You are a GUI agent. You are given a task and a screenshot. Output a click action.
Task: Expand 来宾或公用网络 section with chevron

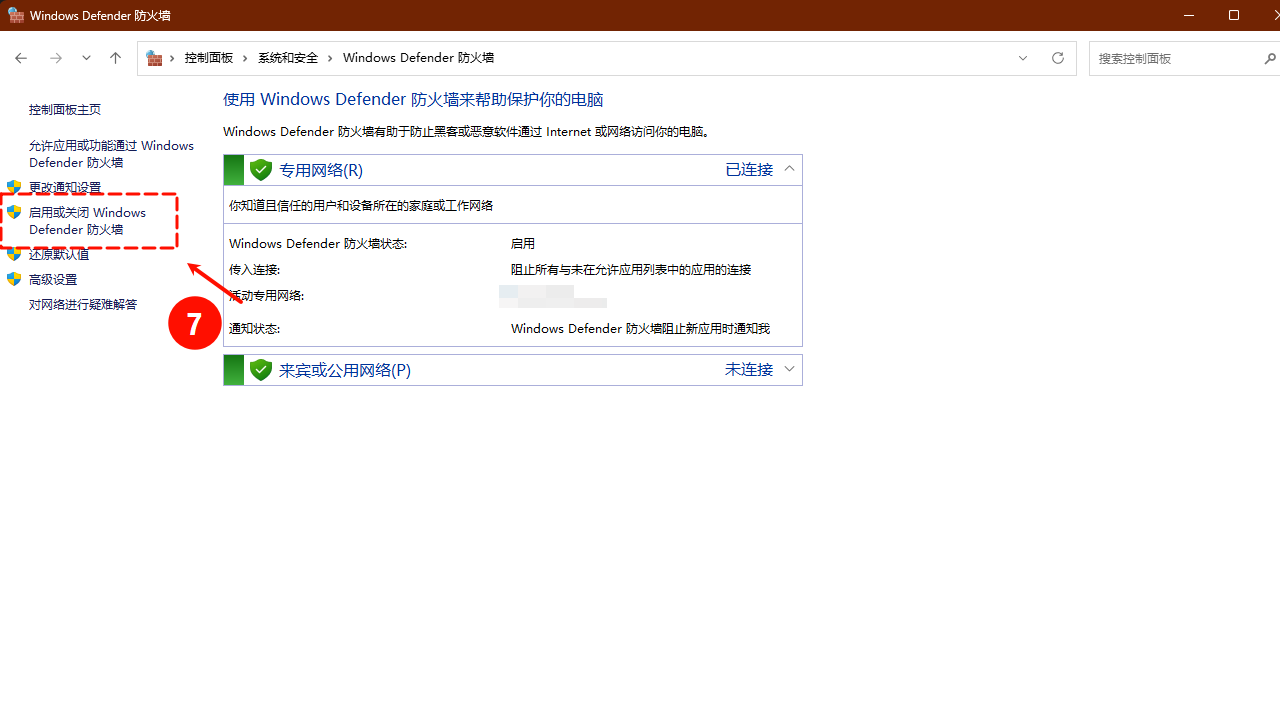(x=789, y=369)
